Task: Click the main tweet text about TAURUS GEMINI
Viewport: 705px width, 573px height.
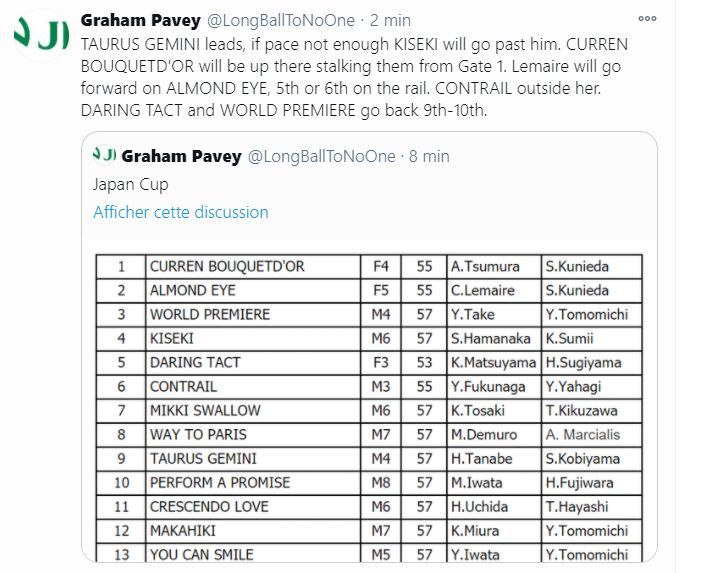Action: pyautogui.click(x=354, y=77)
